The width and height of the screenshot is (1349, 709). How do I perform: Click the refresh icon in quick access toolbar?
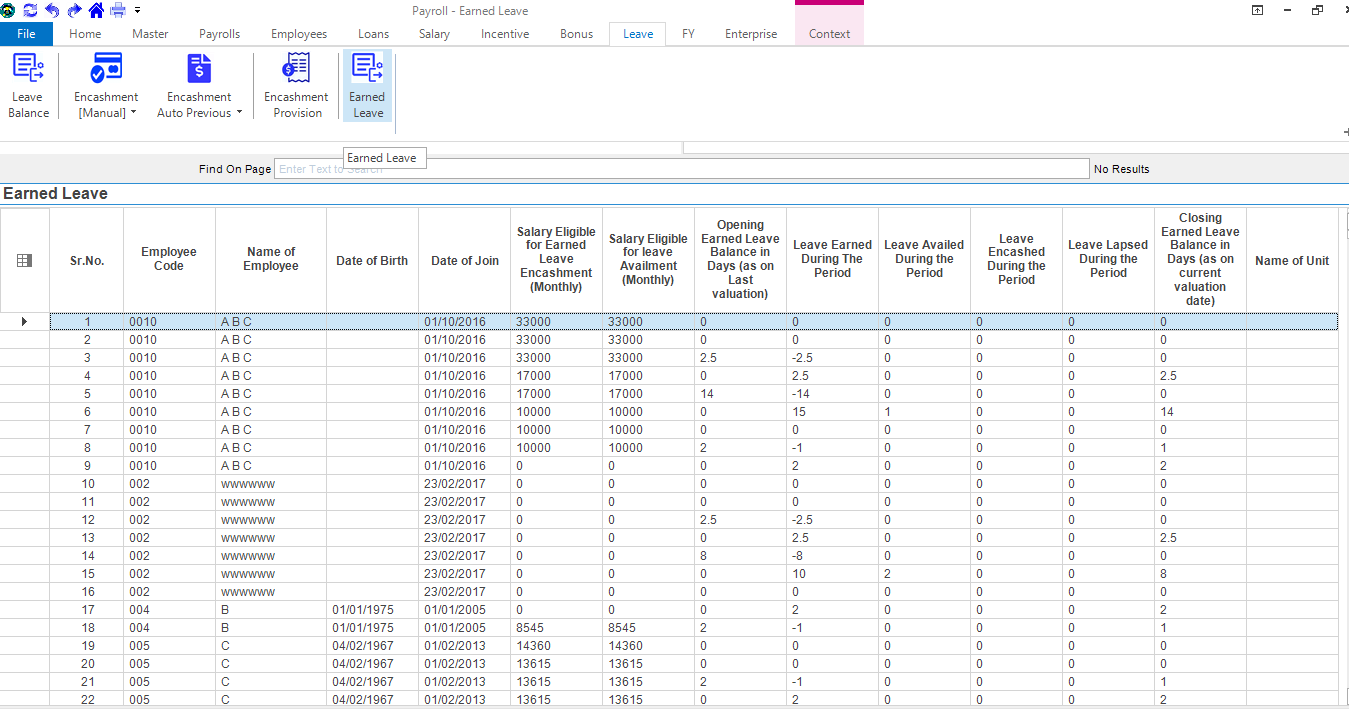click(x=30, y=10)
